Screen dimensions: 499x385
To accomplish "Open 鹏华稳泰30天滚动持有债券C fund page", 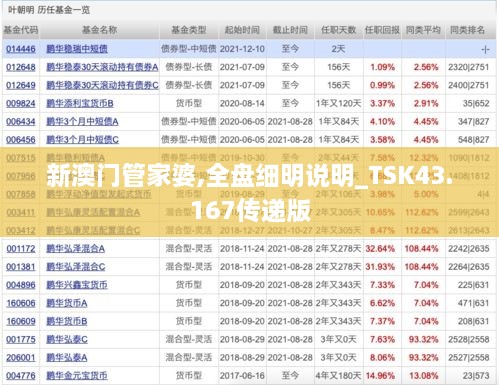I will [102, 85].
